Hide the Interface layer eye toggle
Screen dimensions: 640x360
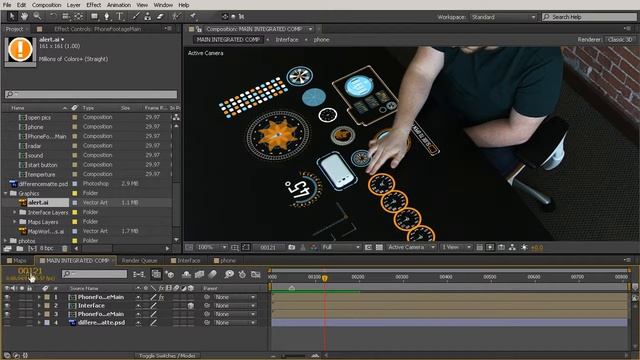point(7,306)
